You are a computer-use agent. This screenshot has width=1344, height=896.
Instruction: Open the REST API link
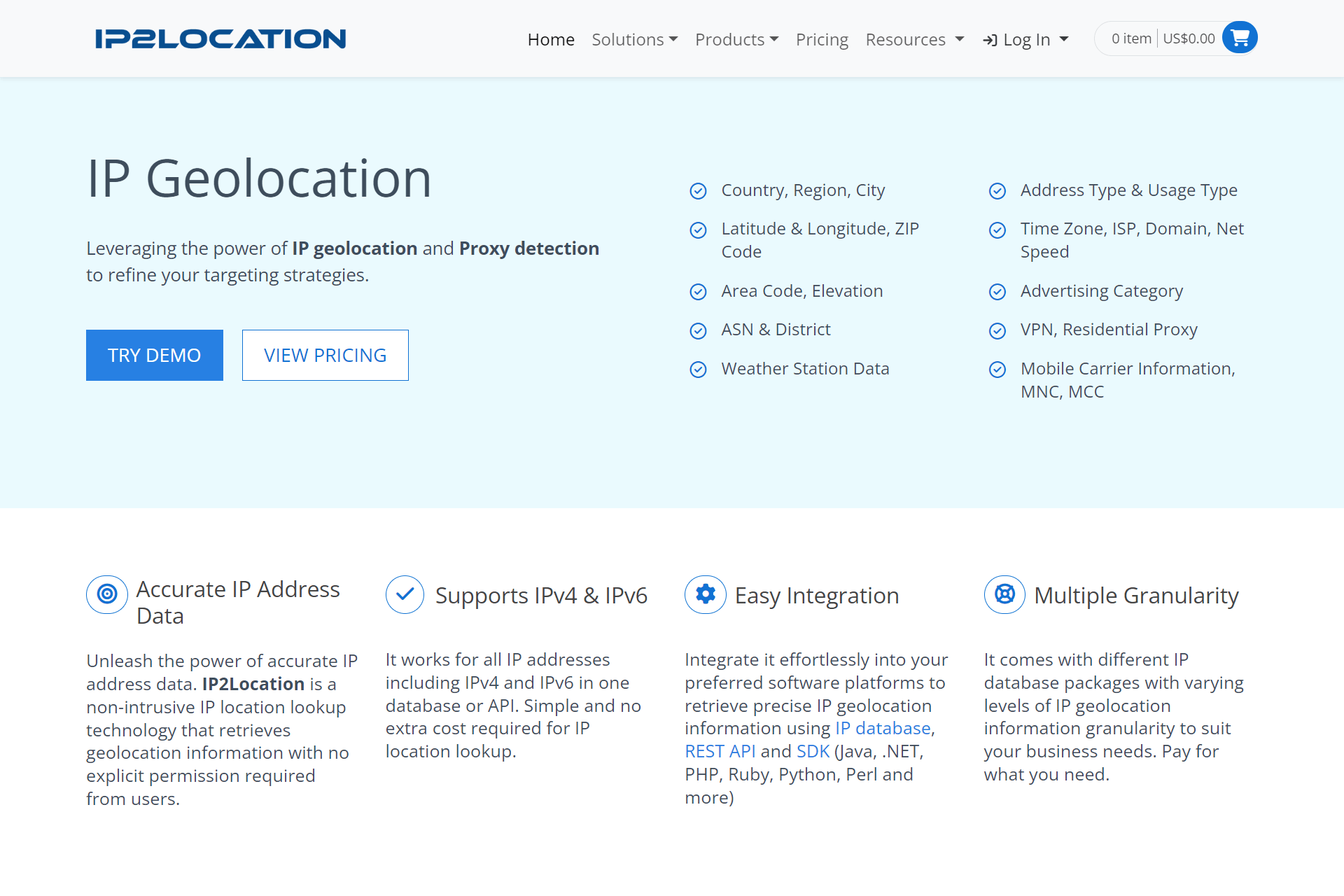pyautogui.click(x=720, y=751)
